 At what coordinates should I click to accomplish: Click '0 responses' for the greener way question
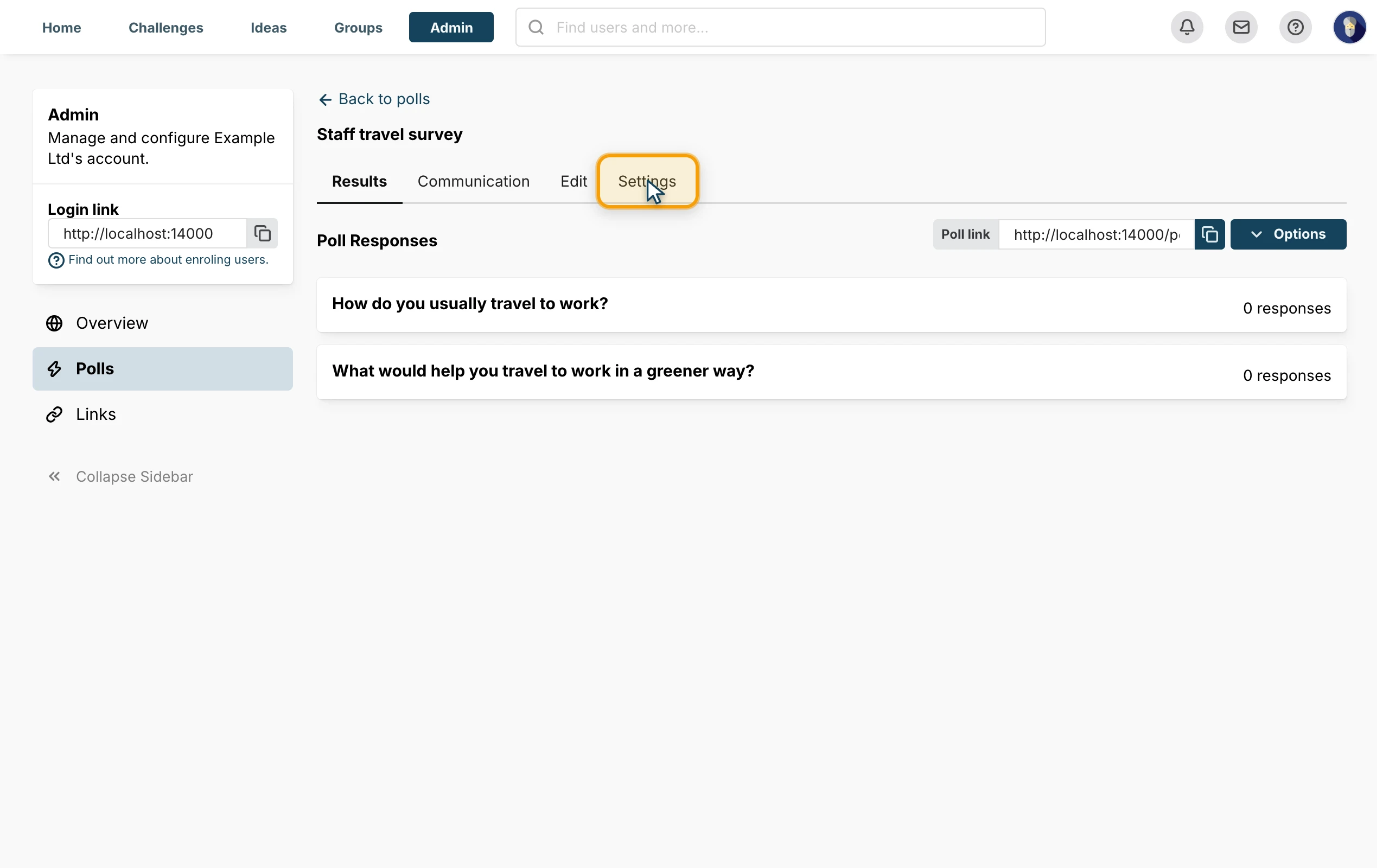[1287, 375]
